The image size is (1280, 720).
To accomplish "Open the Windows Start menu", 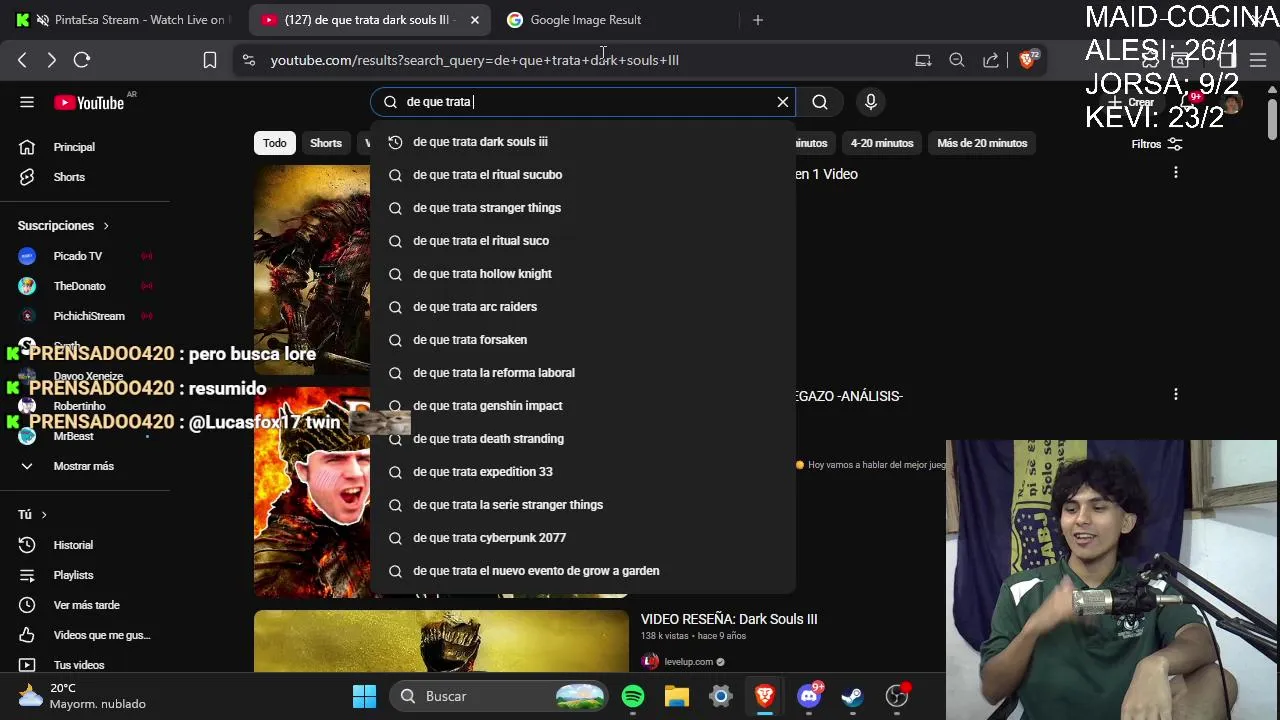I will (x=364, y=696).
